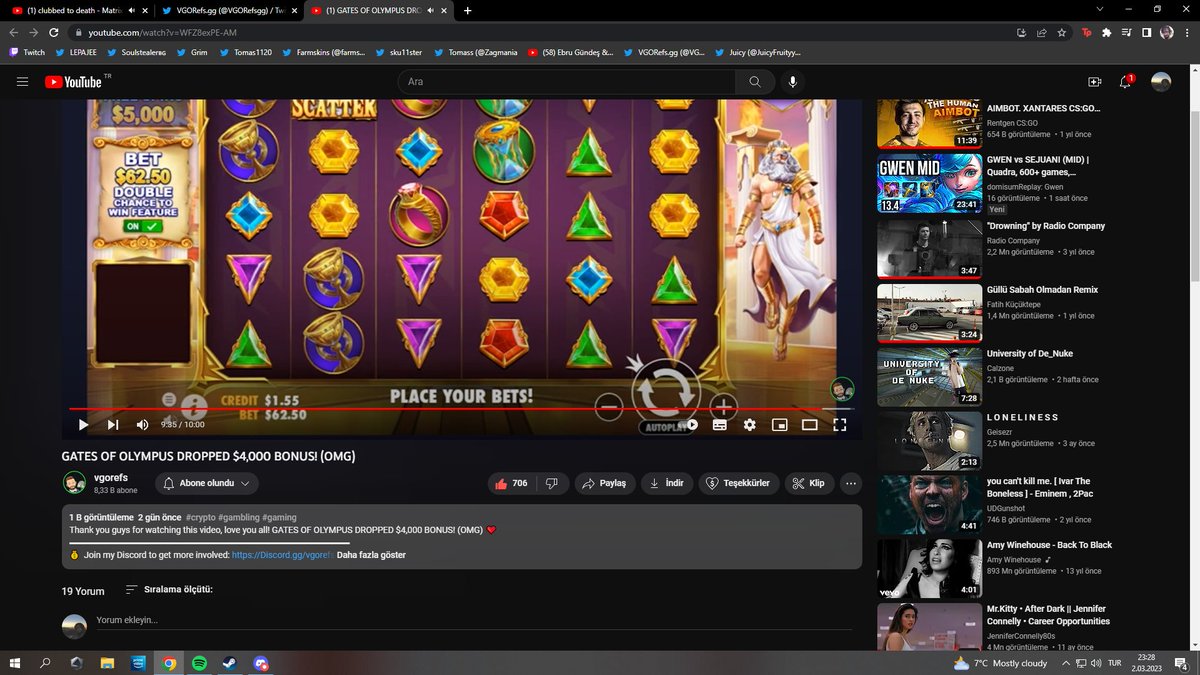Open the Sıralama ölçütü sort dropdown
Viewport: 1200px width, 675px height.
click(x=169, y=590)
